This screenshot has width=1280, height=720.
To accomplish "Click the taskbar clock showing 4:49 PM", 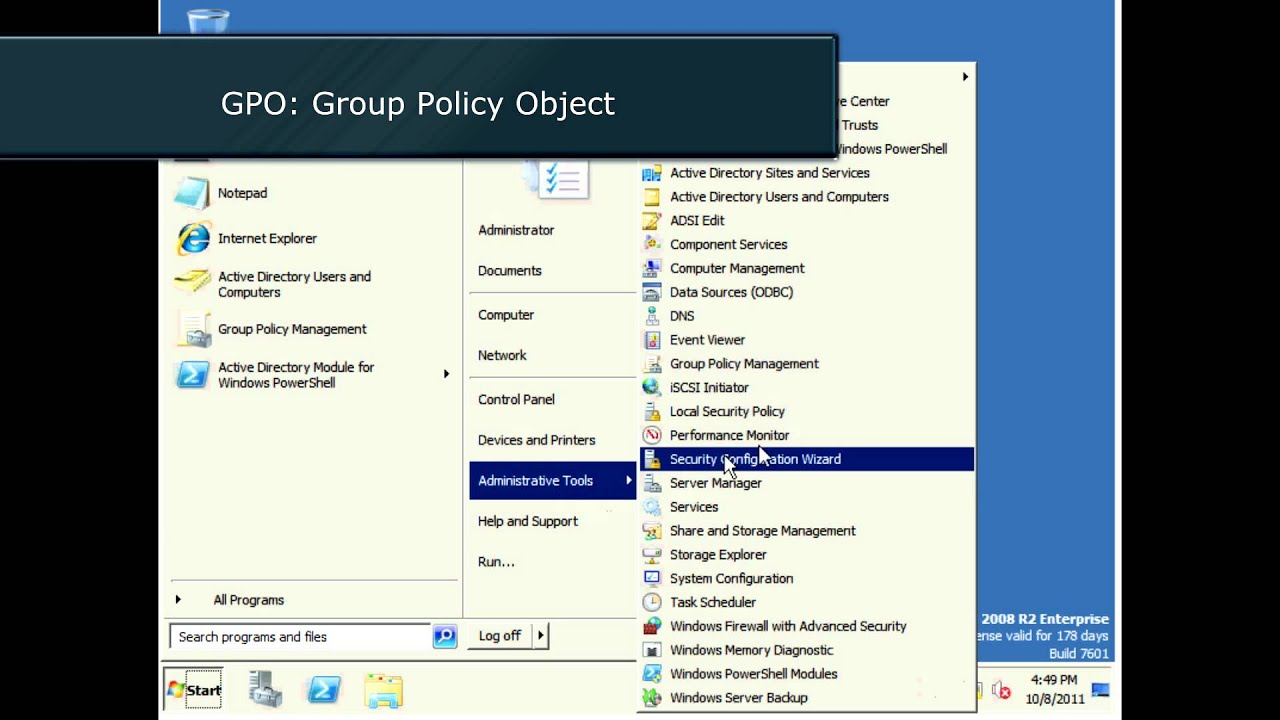I will (x=1054, y=690).
